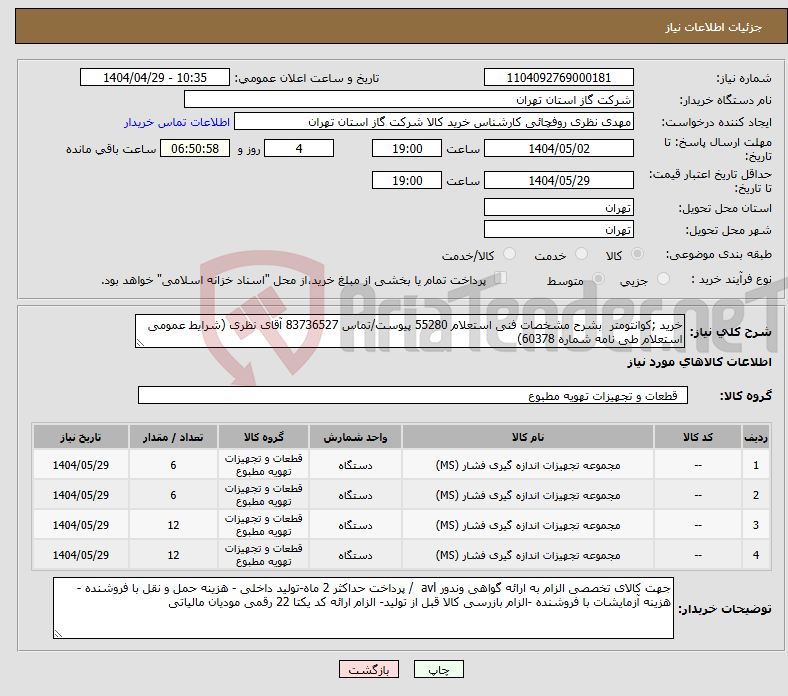The height and width of the screenshot is (696, 788).
Task: Click the buyer name field شرکت گاز استان تهران
Action: tap(409, 100)
